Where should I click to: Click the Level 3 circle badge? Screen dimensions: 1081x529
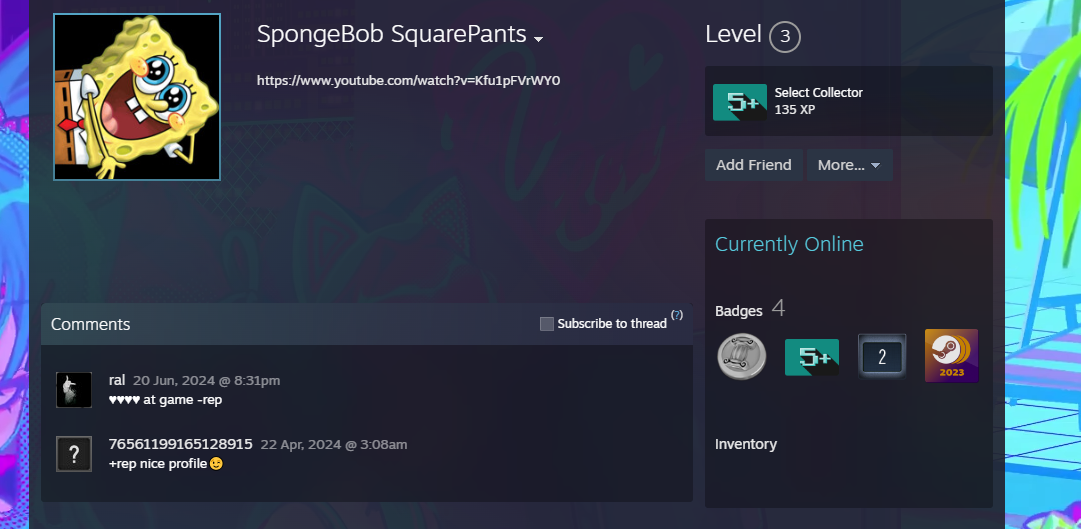click(785, 37)
